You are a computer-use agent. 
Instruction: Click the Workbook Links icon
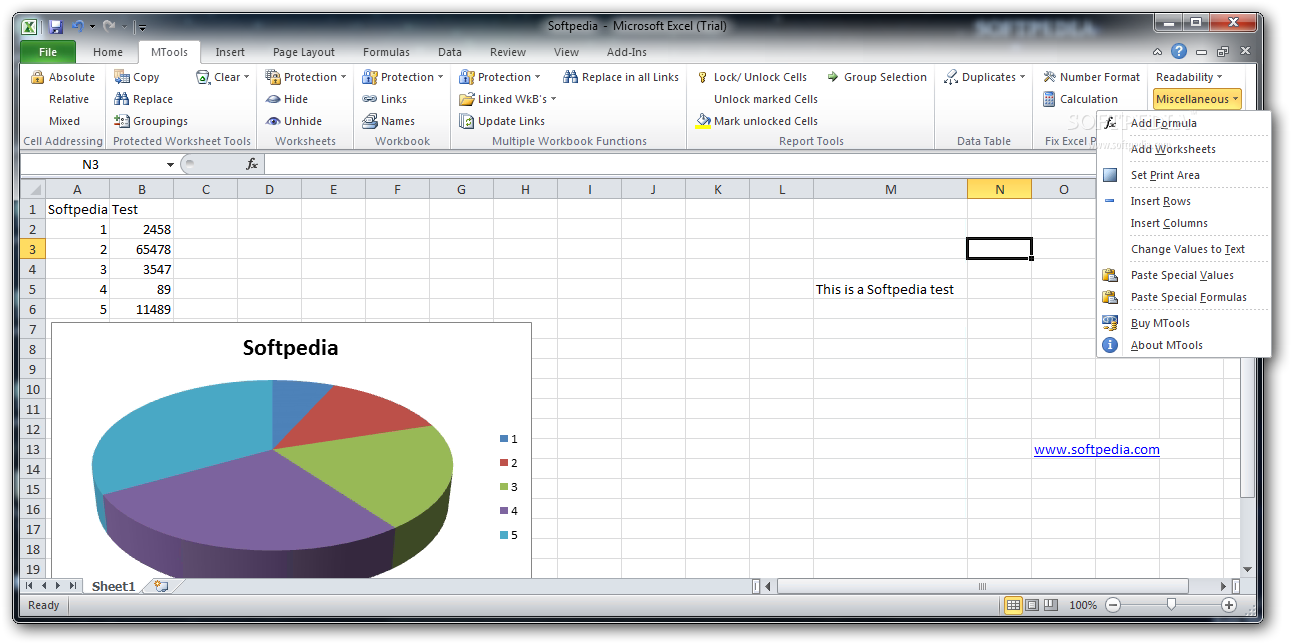coord(369,99)
